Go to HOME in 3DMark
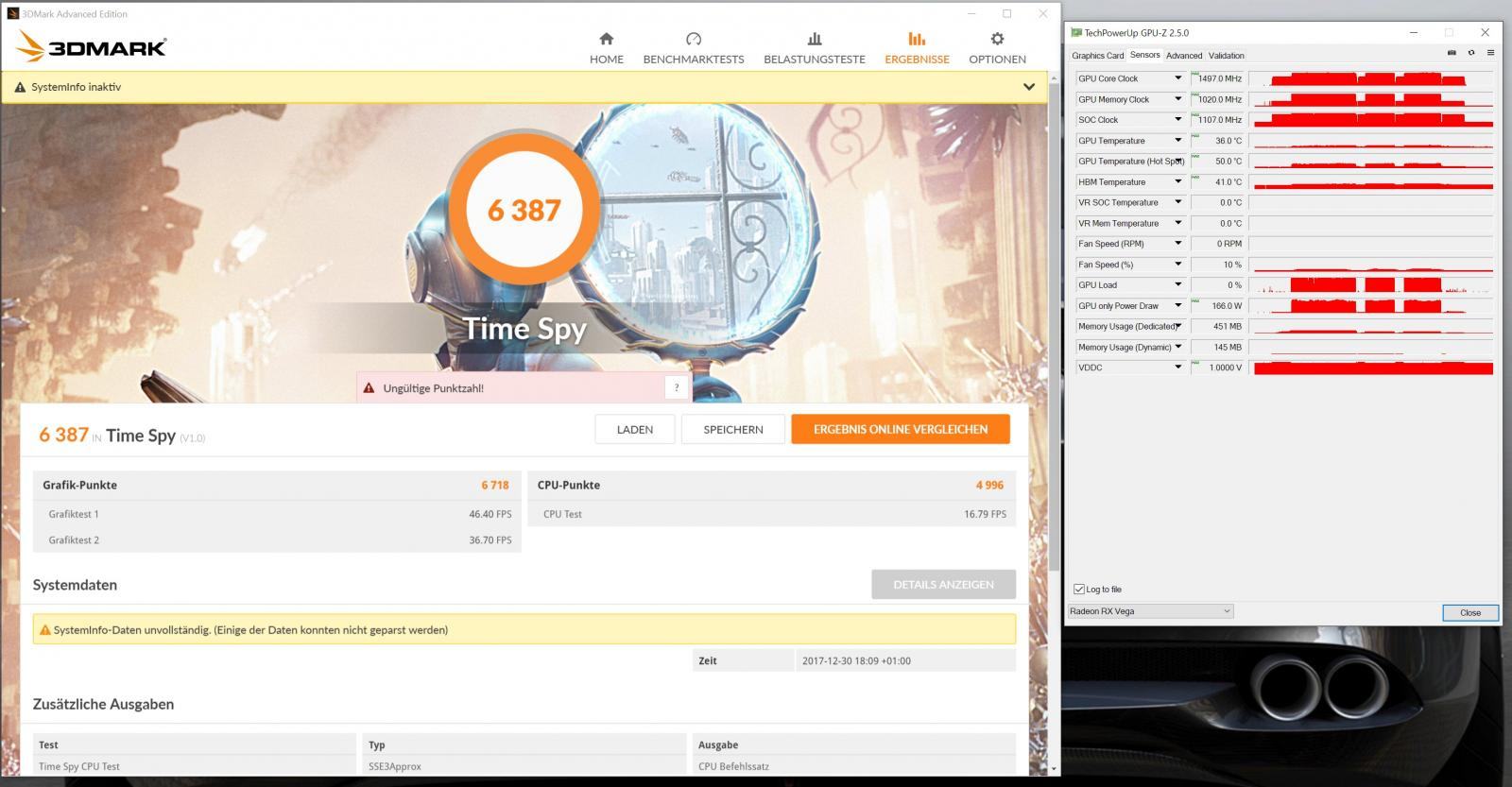The image size is (1512, 787). coord(607,48)
